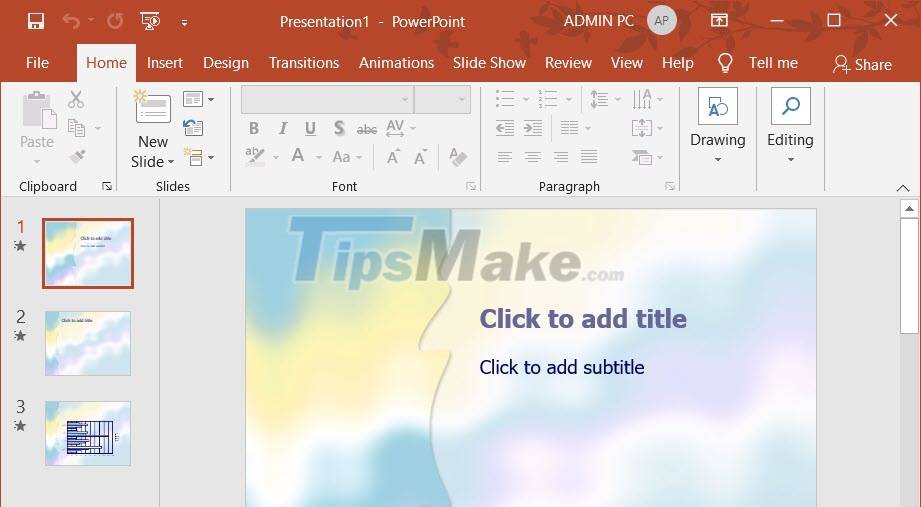Screen dimensions: 921x507
Task: Cut selection with the scissors icon
Action: click(76, 99)
